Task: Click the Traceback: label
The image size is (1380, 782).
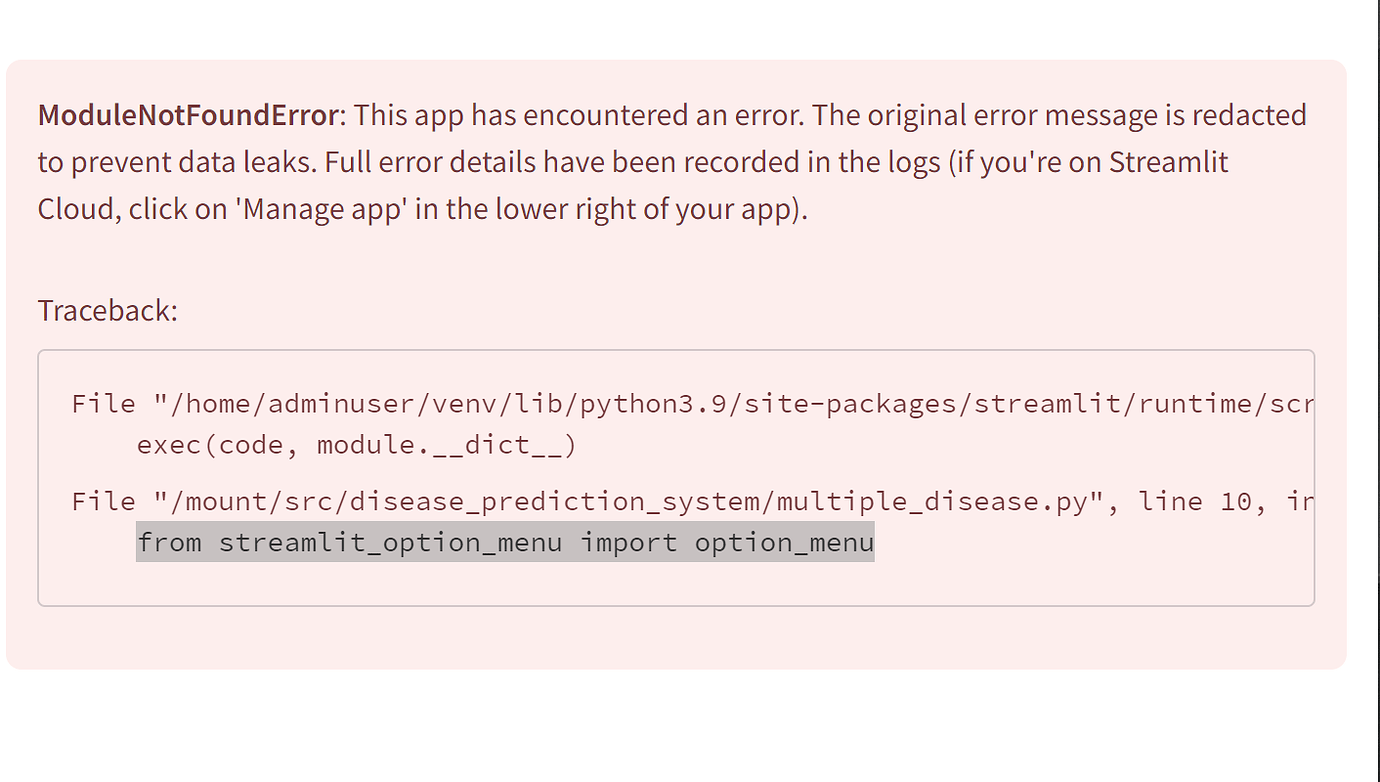Action: (x=107, y=311)
